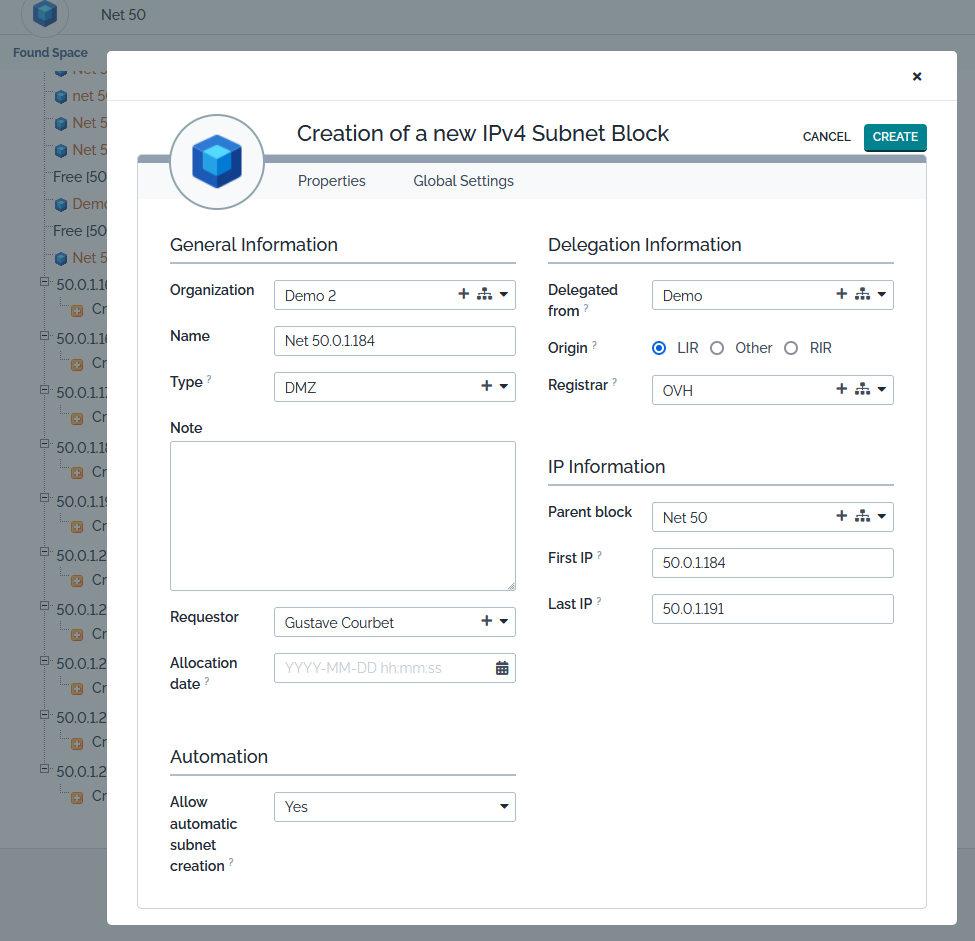Click the plus icon in Organization field

[x=463, y=295]
